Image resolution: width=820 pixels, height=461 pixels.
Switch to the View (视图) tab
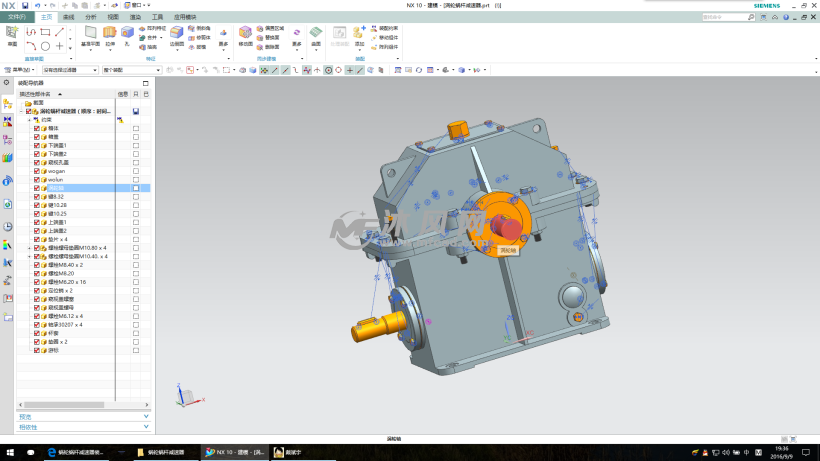coord(113,17)
